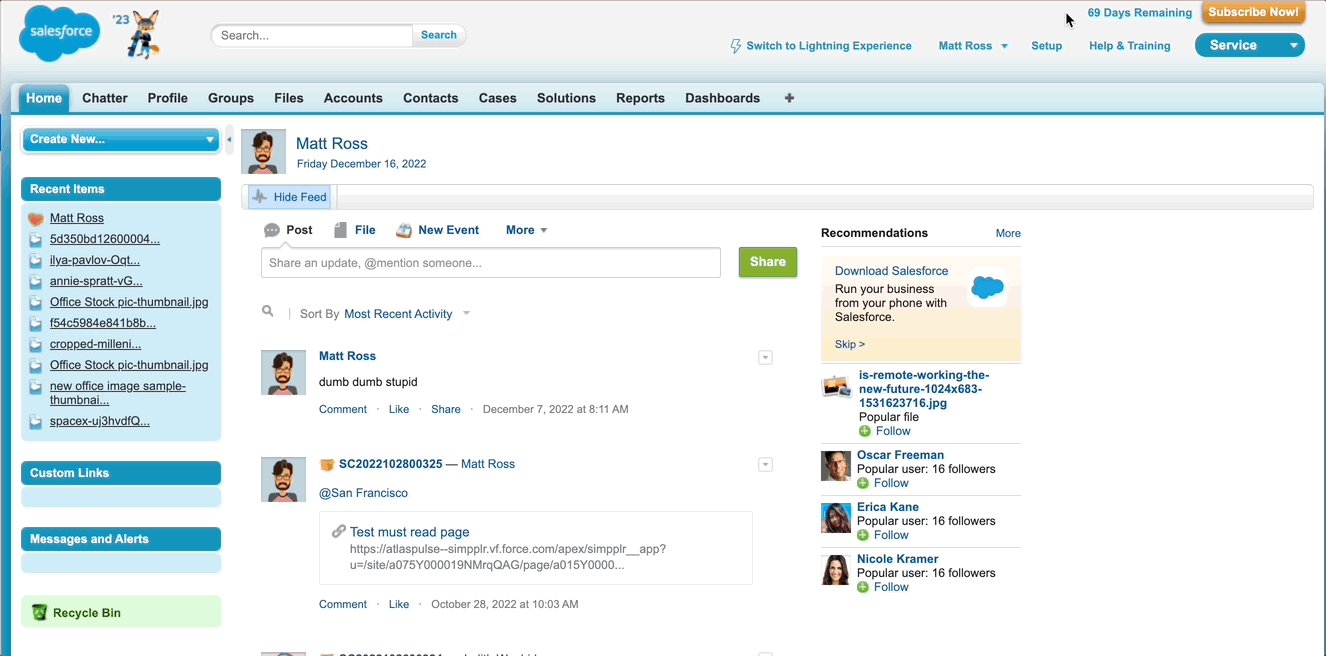Click in the top Search... field

[x=312, y=35]
